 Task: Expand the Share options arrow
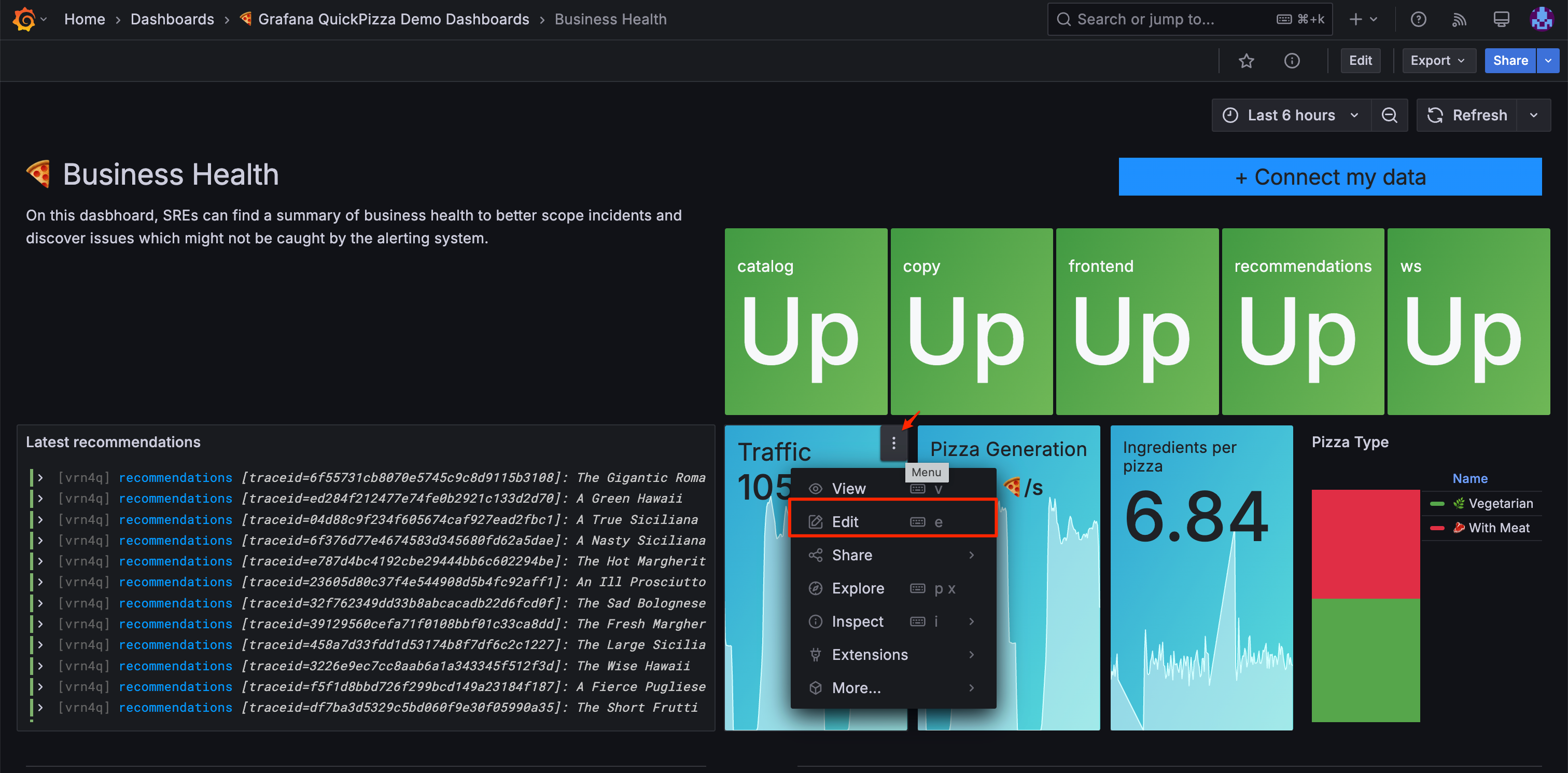coord(1548,61)
